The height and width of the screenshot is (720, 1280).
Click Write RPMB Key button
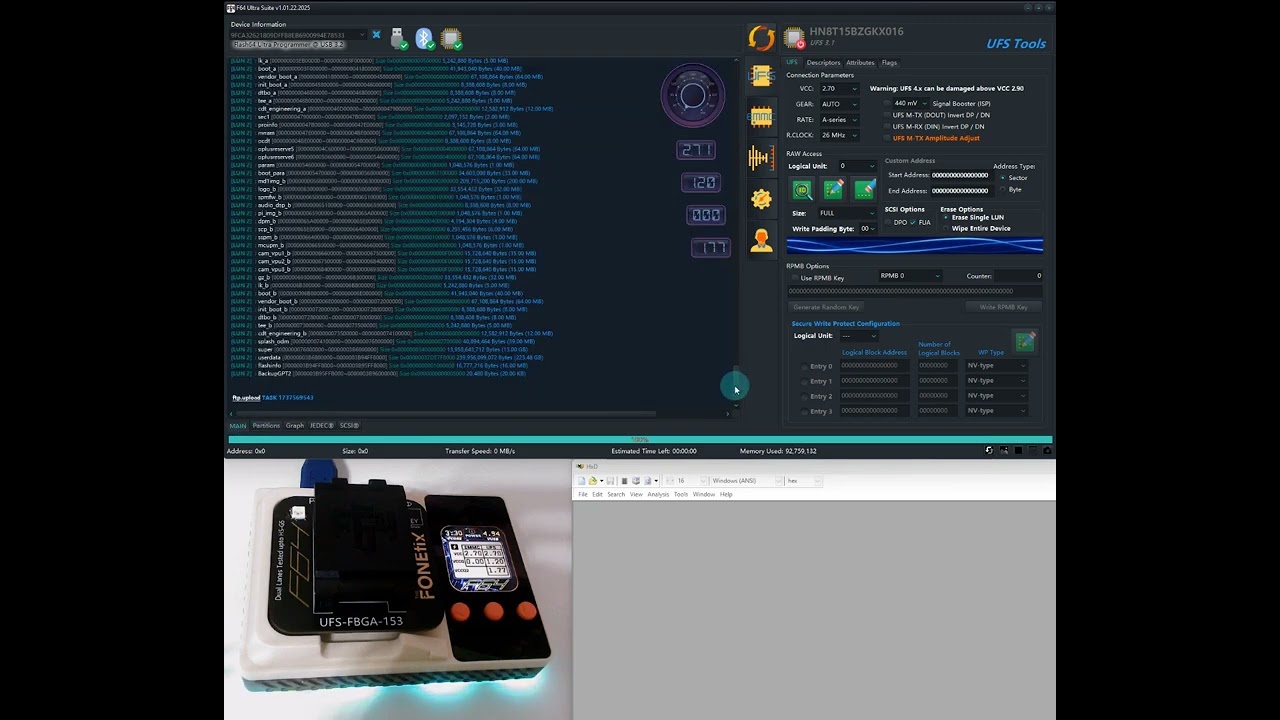click(1003, 307)
